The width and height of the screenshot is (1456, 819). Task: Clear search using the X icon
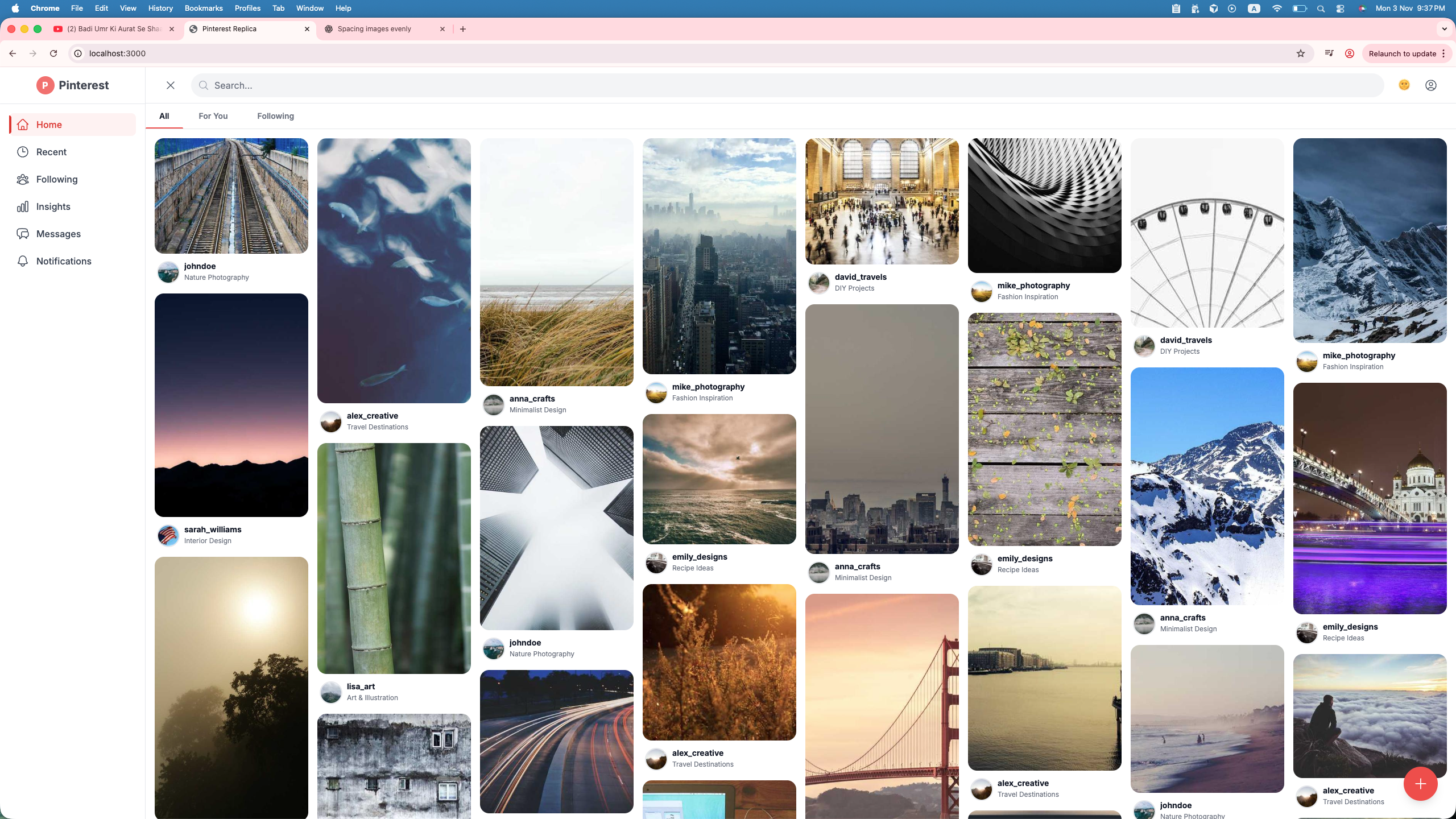click(170, 85)
